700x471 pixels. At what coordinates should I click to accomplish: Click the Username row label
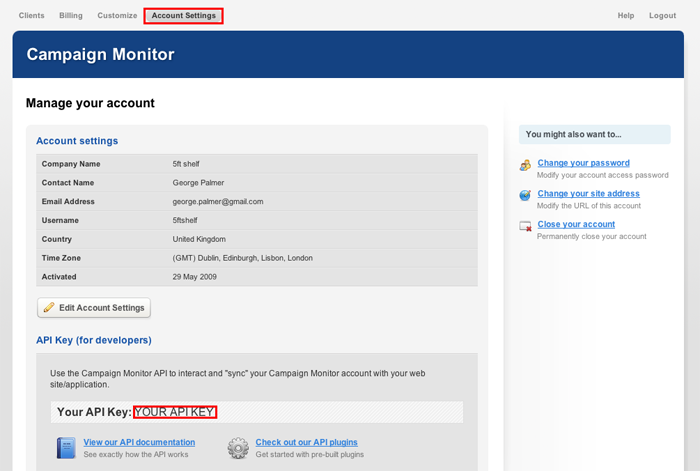[x=60, y=220]
